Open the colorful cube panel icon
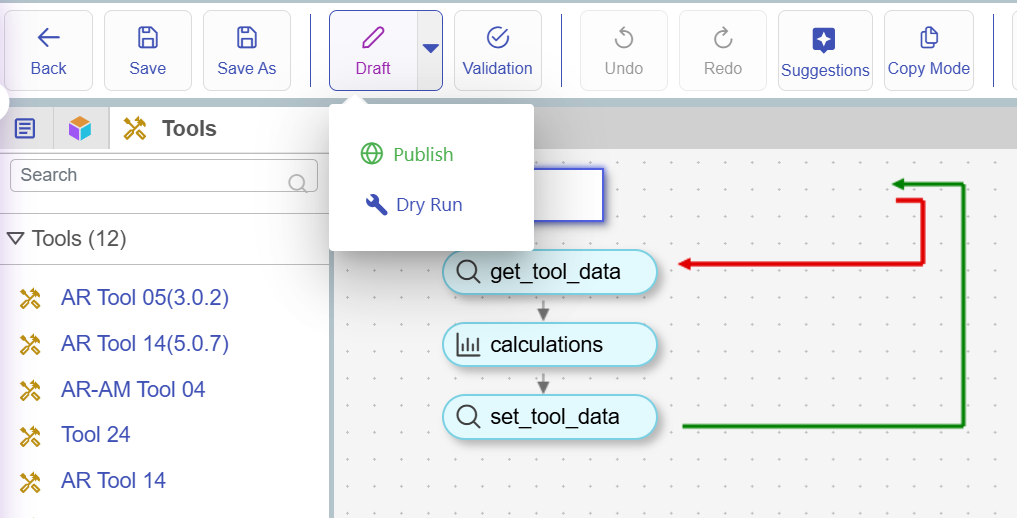1017x518 pixels. point(80,128)
